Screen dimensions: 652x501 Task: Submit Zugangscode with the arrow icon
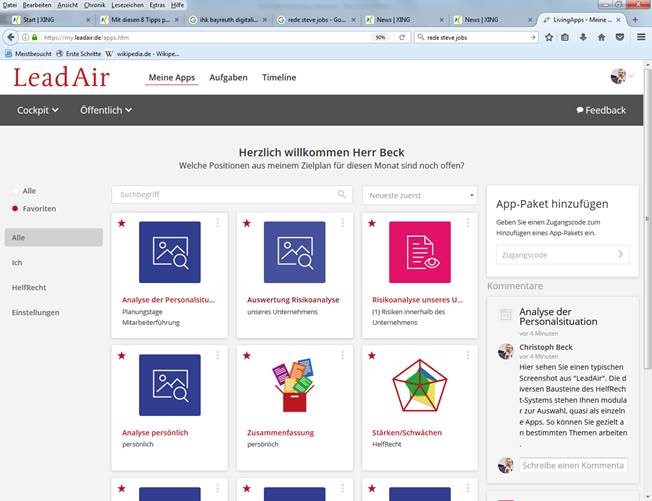[620, 255]
